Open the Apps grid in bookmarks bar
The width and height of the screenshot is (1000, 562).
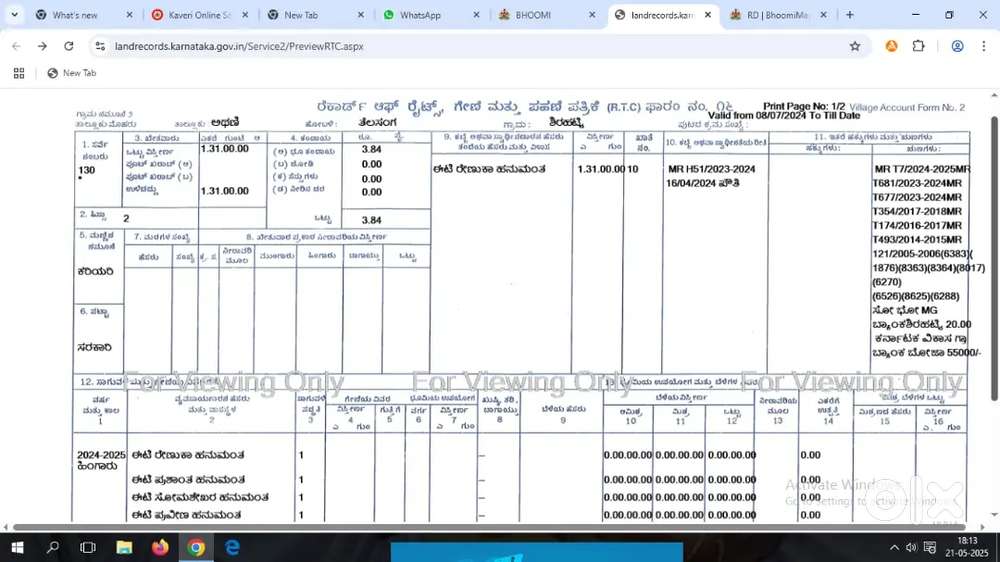coord(18,73)
